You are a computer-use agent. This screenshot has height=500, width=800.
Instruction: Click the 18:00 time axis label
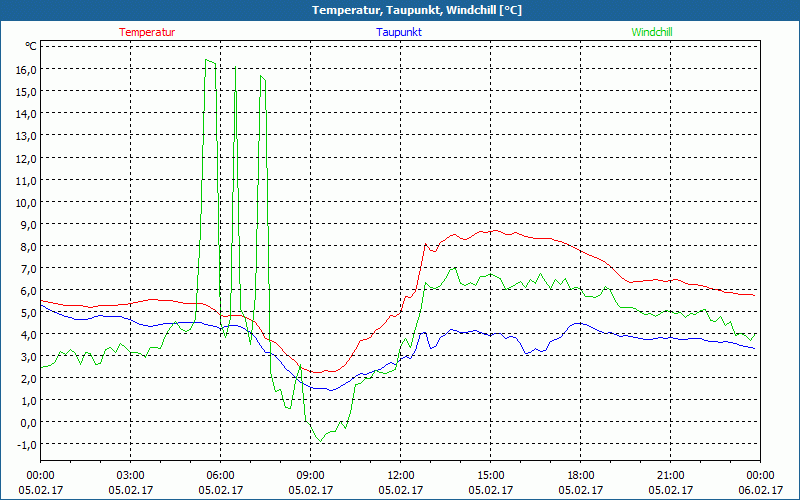click(x=580, y=476)
